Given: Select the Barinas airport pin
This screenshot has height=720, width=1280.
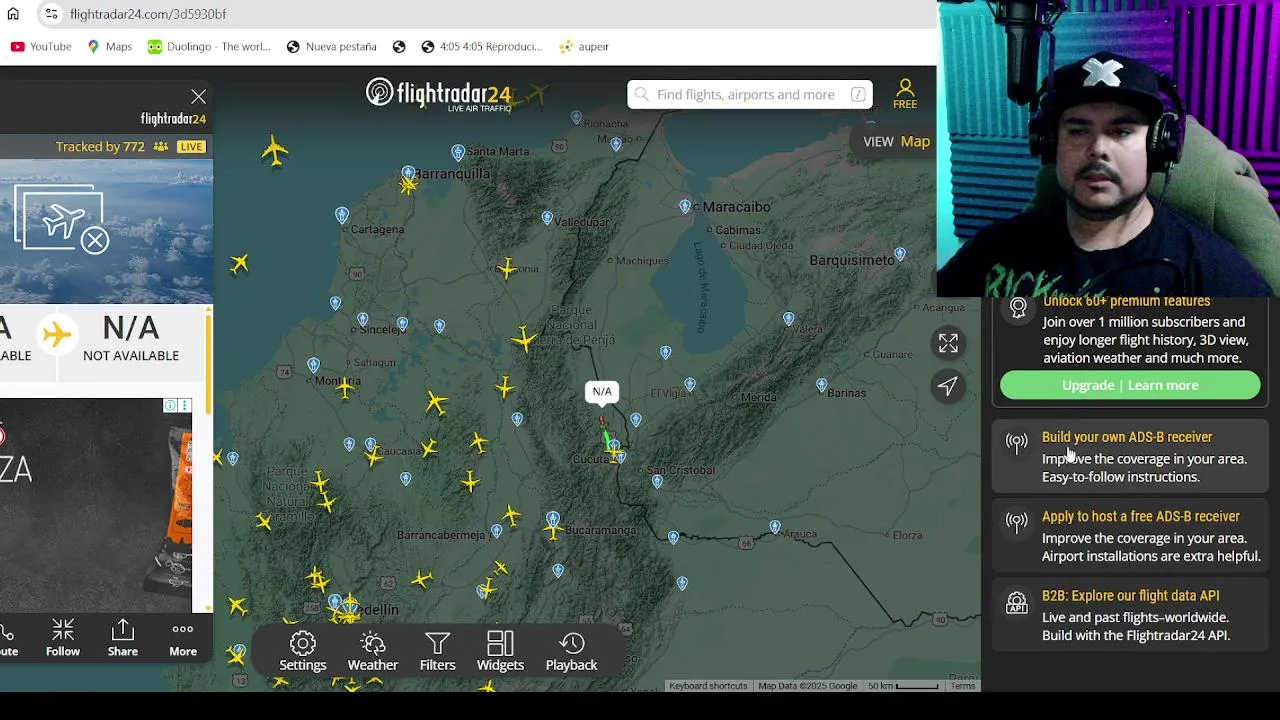Looking at the screenshot, I should pos(821,385).
